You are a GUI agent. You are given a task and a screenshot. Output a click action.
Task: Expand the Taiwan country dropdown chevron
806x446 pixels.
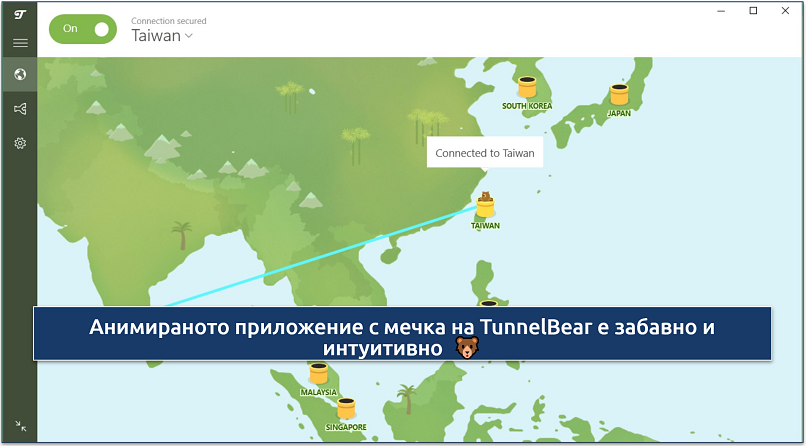coord(189,36)
